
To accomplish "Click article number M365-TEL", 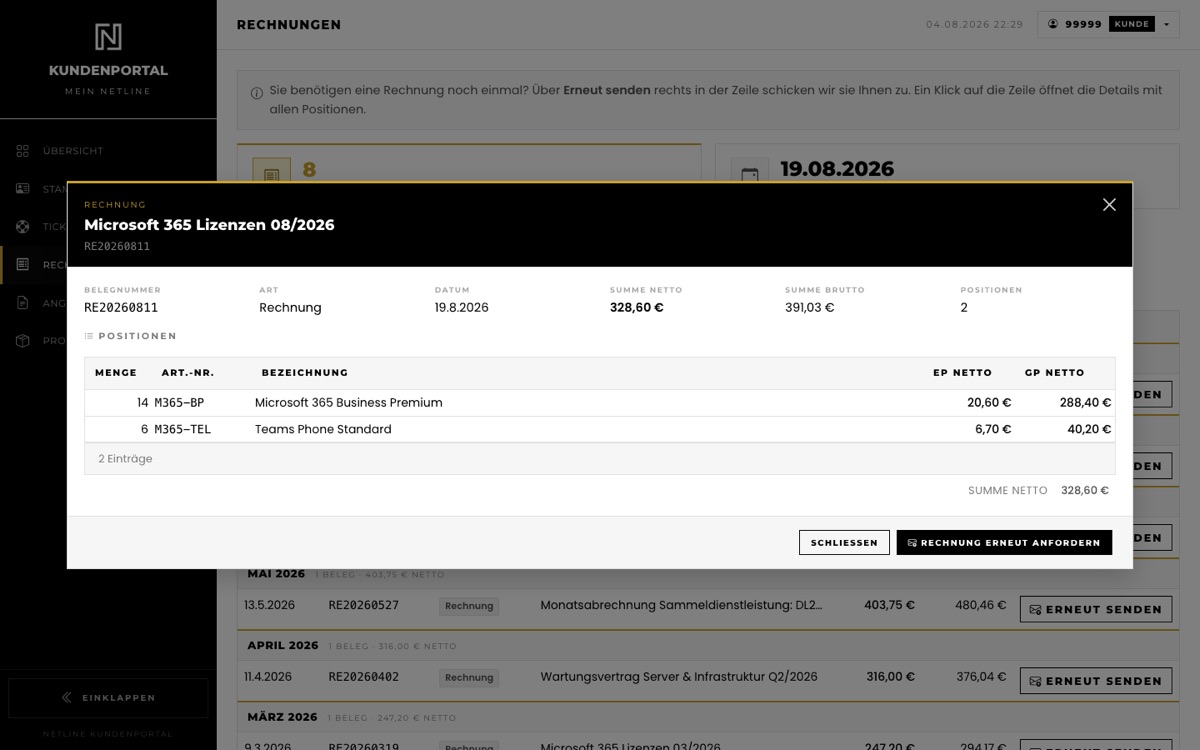I will point(183,429).
